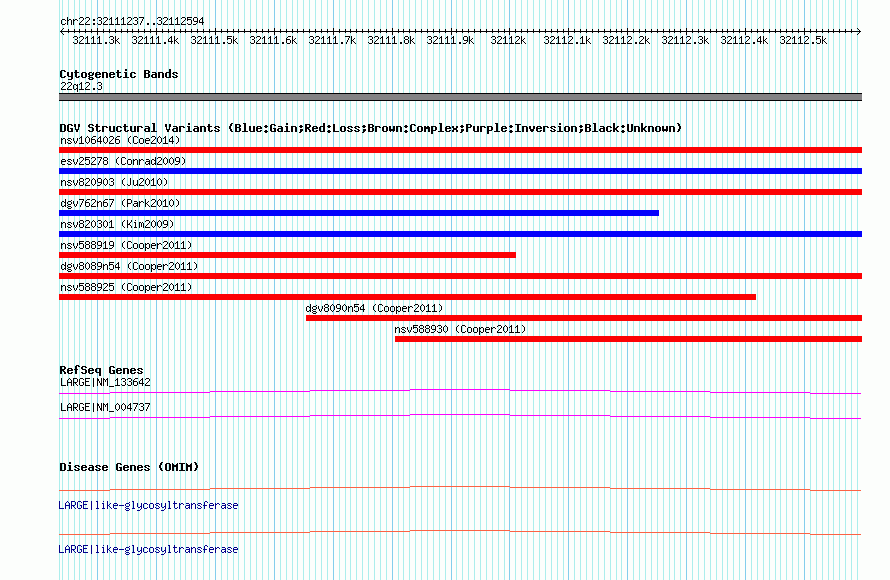This screenshot has width=890, height=580.
Task: Click the 32112.5k ruler tick label
Action: (x=804, y=40)
